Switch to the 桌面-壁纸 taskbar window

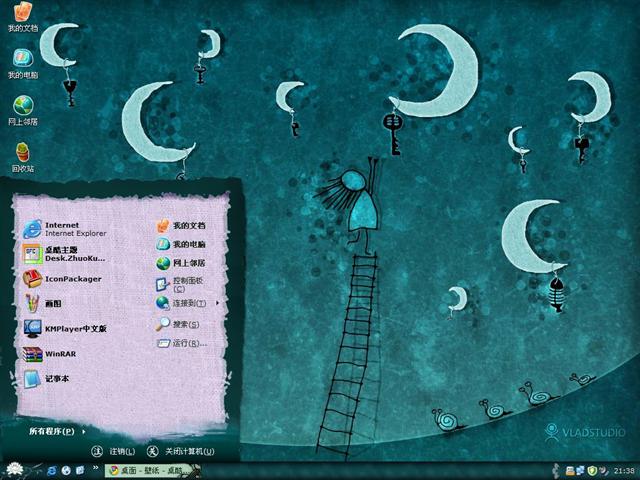(150, 470)
